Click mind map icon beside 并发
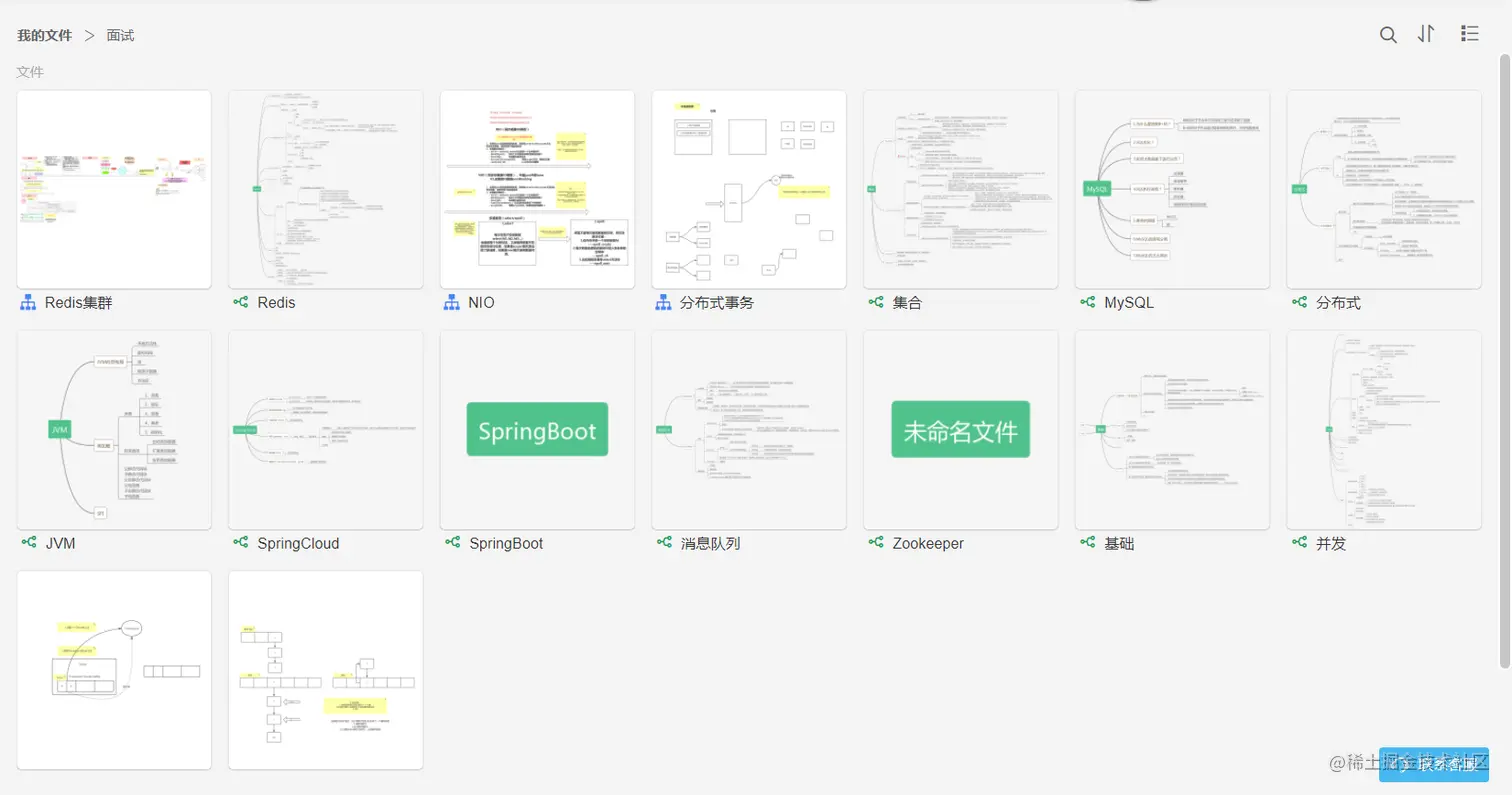 tap(1299, 543)
